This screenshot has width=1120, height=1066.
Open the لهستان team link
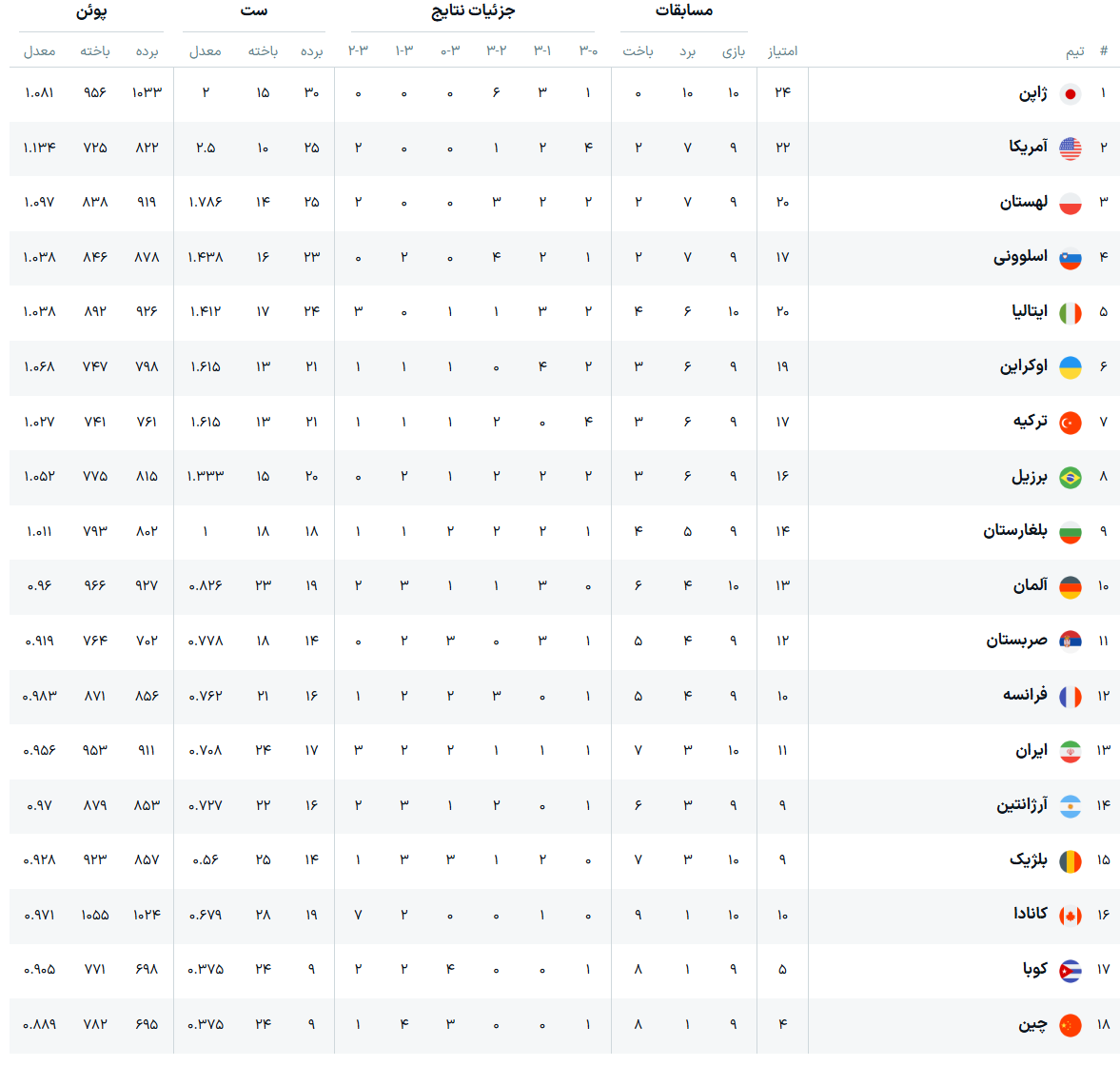[1024, 202]
